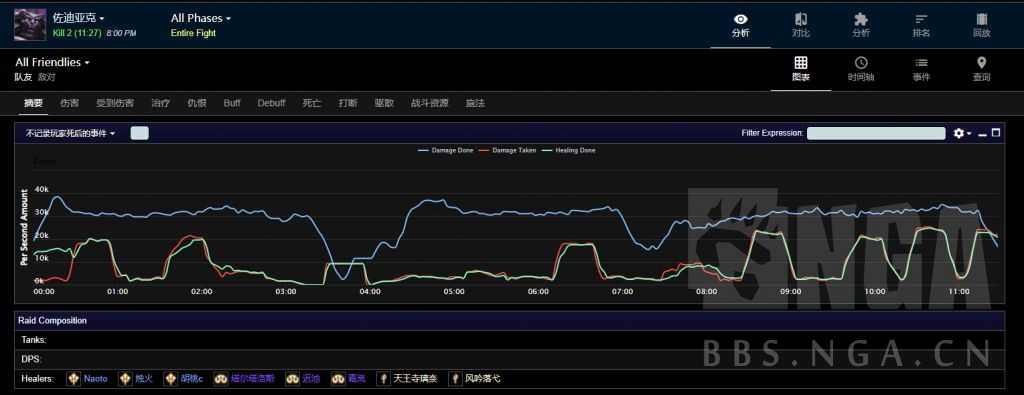Toggle the Healing Done legend series
This screenshot has width=1024, height=395.
569,150
